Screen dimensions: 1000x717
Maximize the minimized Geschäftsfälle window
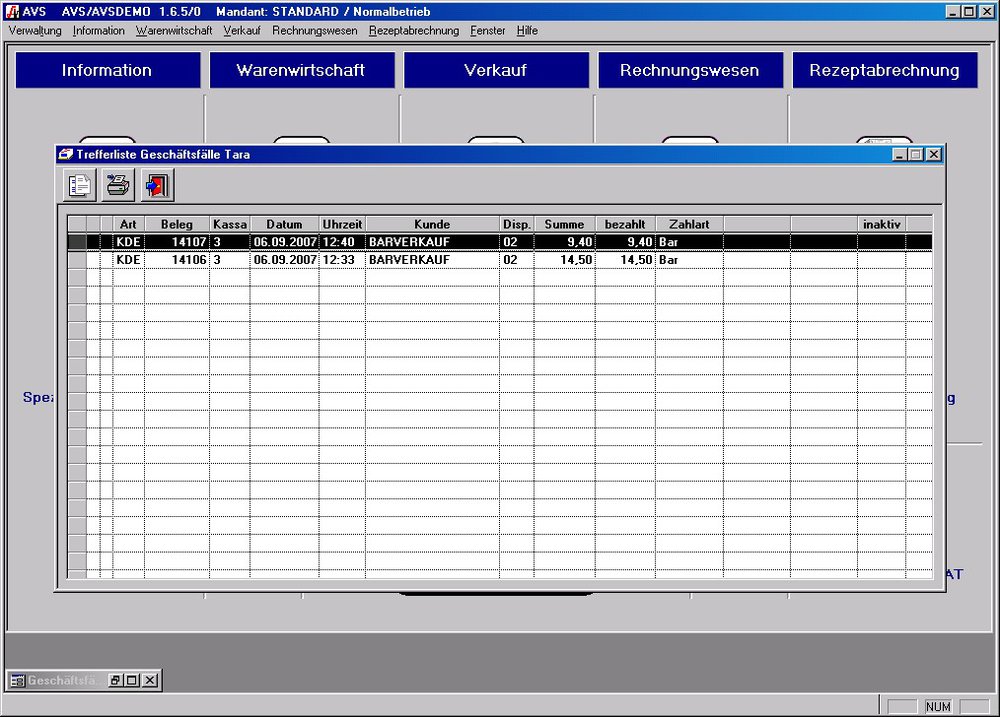pyautogui.click(x=132, y=681)
